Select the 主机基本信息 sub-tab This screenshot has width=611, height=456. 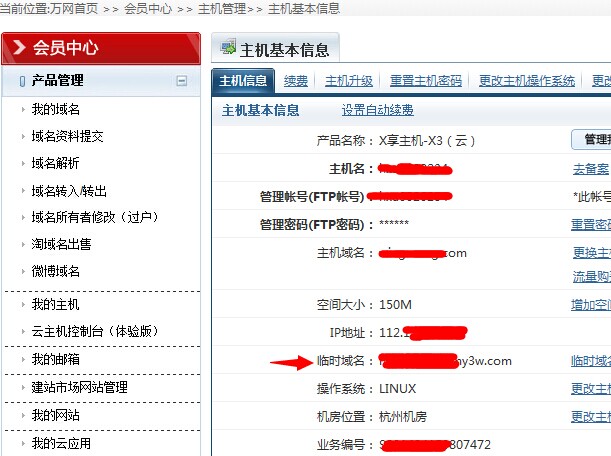[x=261, y=110]
